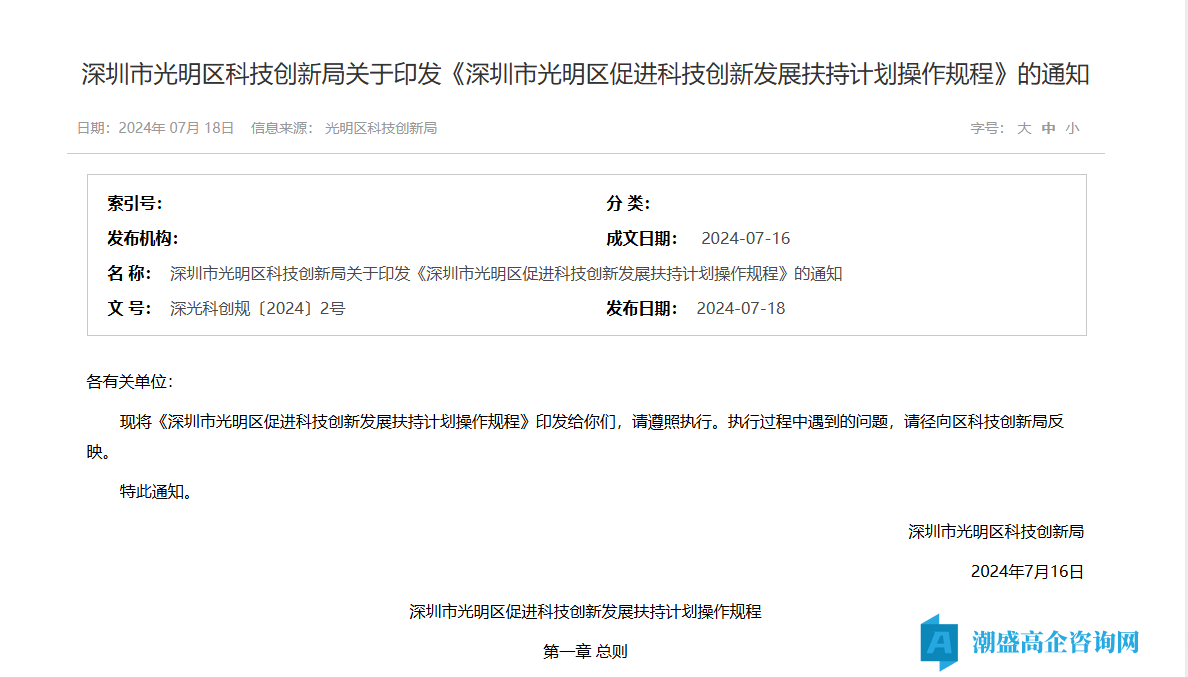The width and height of the screenshot is (1188, 677).
Task: Click the 字号 label
Action: 986,128
